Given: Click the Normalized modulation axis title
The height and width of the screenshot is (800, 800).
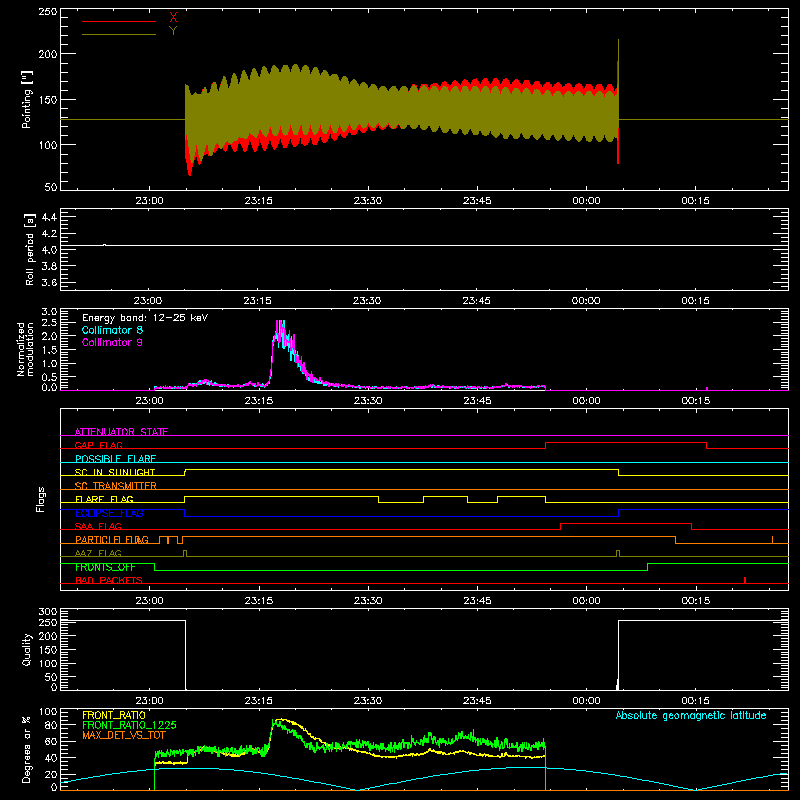Looking at the screenshot, I should [25, 349].
